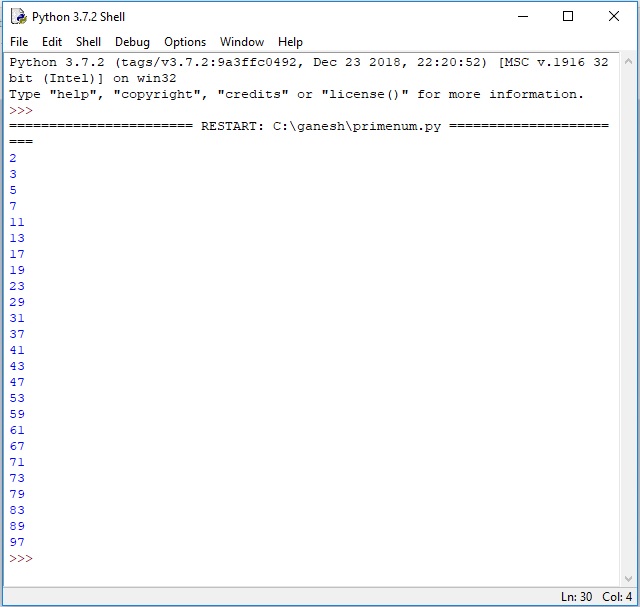The image size is (640, 607).
Task: Click the 'Type "help", "copyright"' info line
Action: 296,94
